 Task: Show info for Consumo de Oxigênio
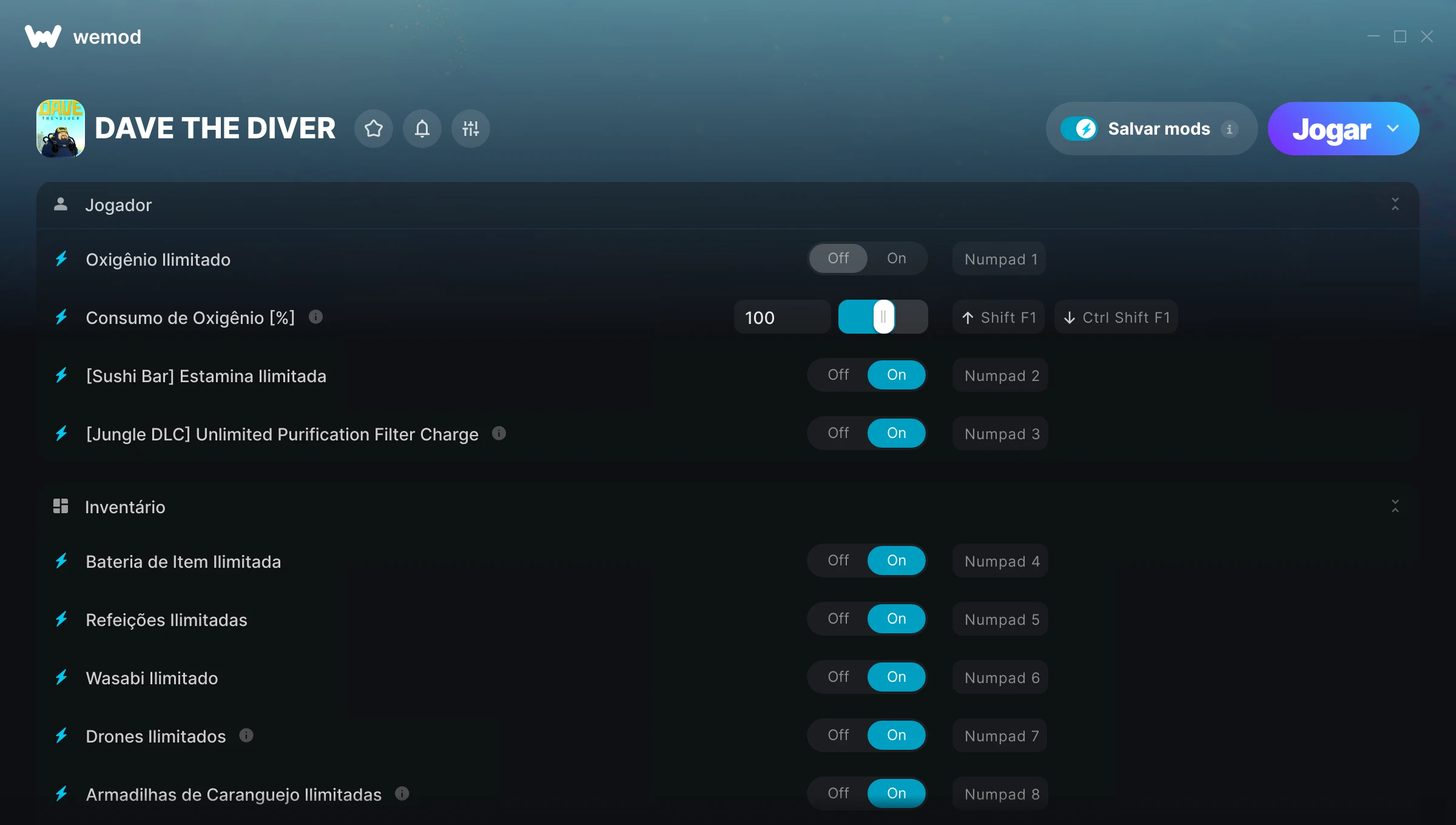(315, 317)
